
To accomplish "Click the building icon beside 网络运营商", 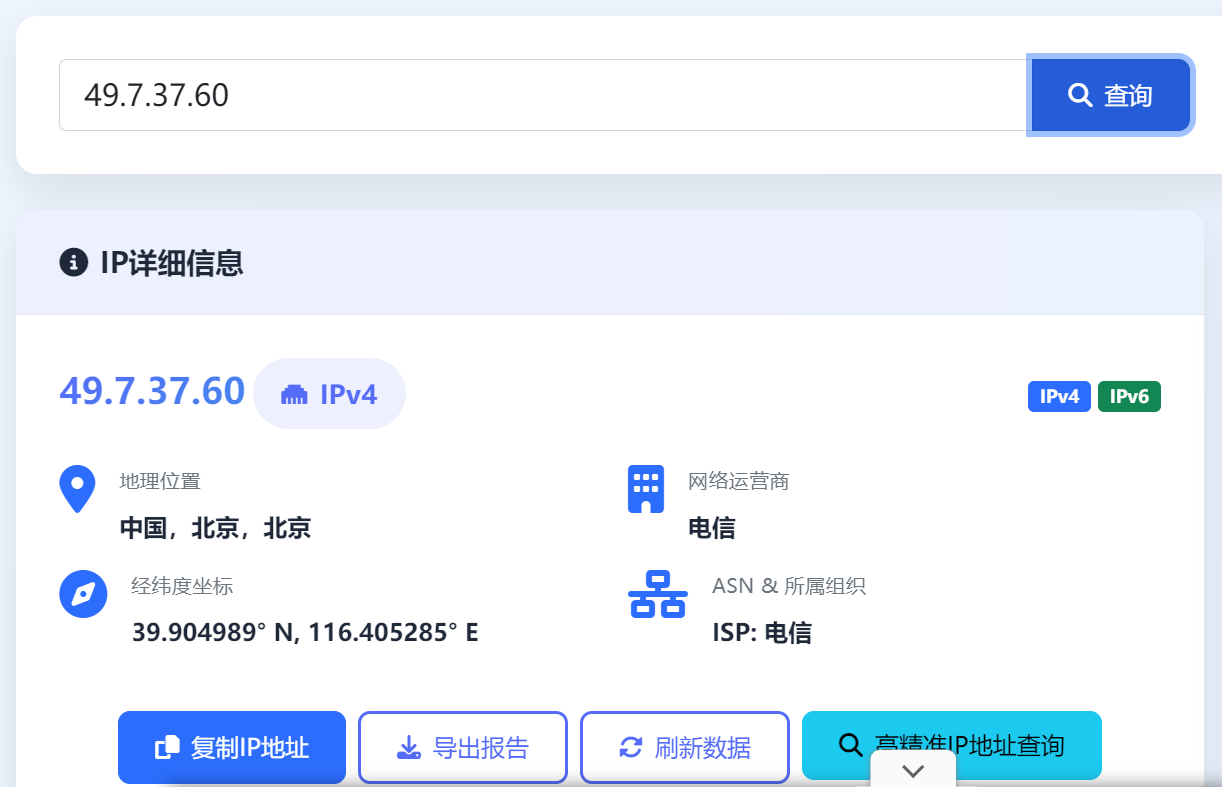I will pos(646,488).
